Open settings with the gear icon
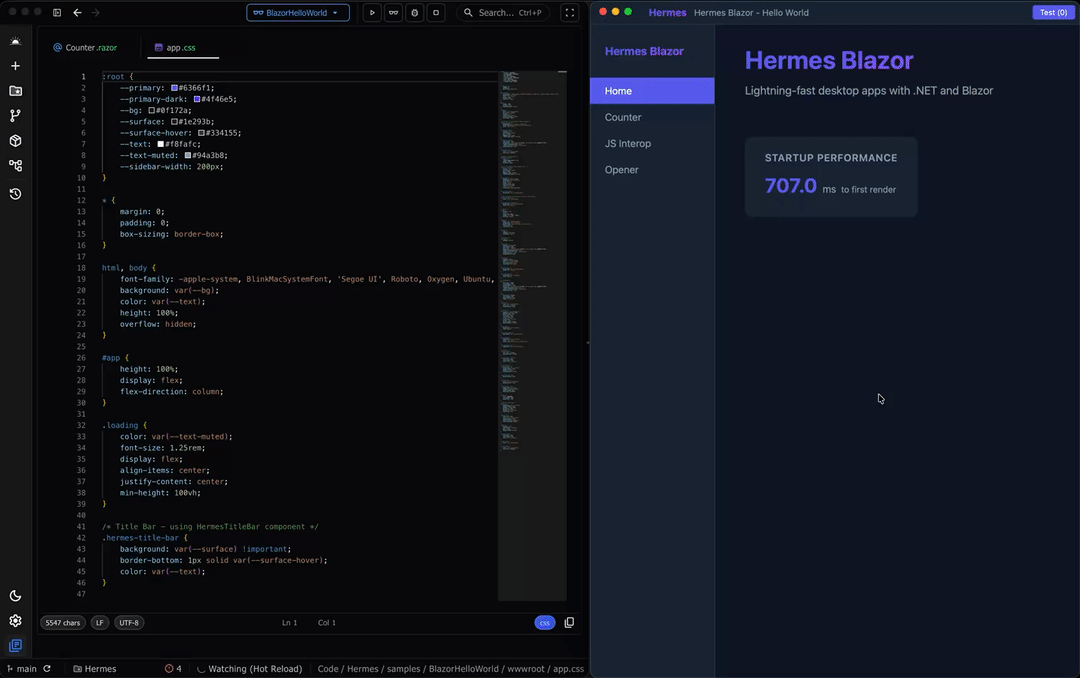The height and width of the screenshot is (678, 1080). click(15, 621)
